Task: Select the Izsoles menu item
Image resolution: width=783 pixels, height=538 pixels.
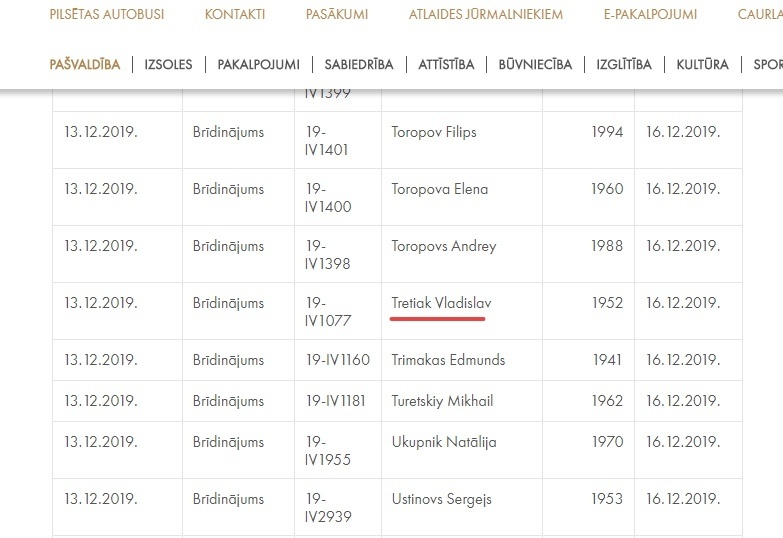Action: tap(168, 64)
